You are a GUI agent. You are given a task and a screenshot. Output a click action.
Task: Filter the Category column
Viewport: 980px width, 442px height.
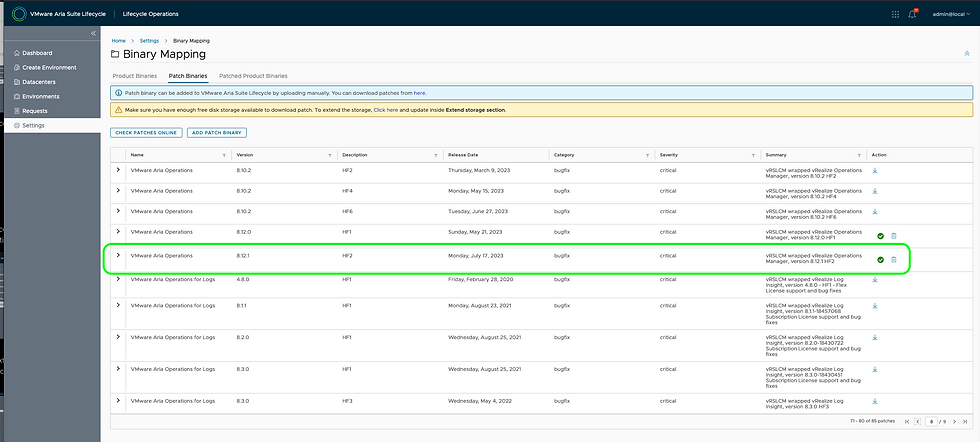tap(648, 155)
